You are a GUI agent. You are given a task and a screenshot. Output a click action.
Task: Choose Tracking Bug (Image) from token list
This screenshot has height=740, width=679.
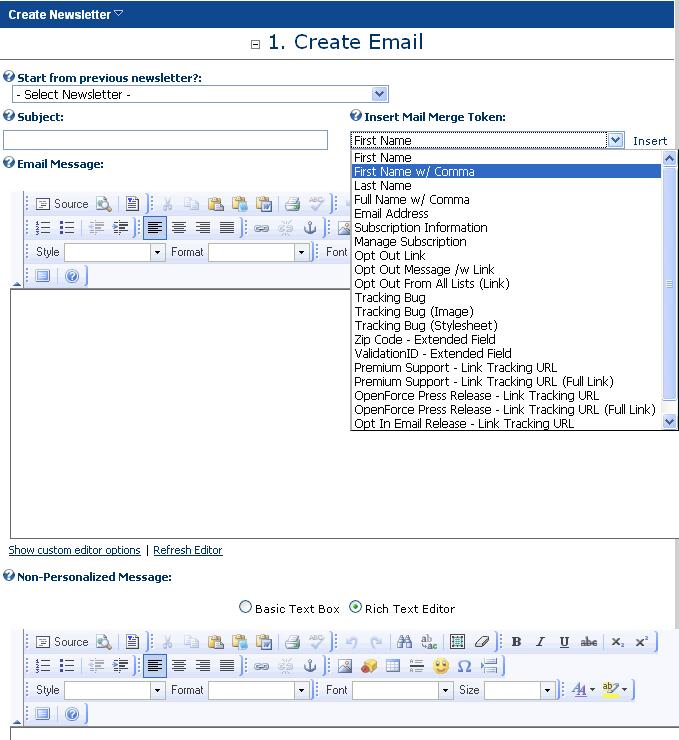click(506, 311)
